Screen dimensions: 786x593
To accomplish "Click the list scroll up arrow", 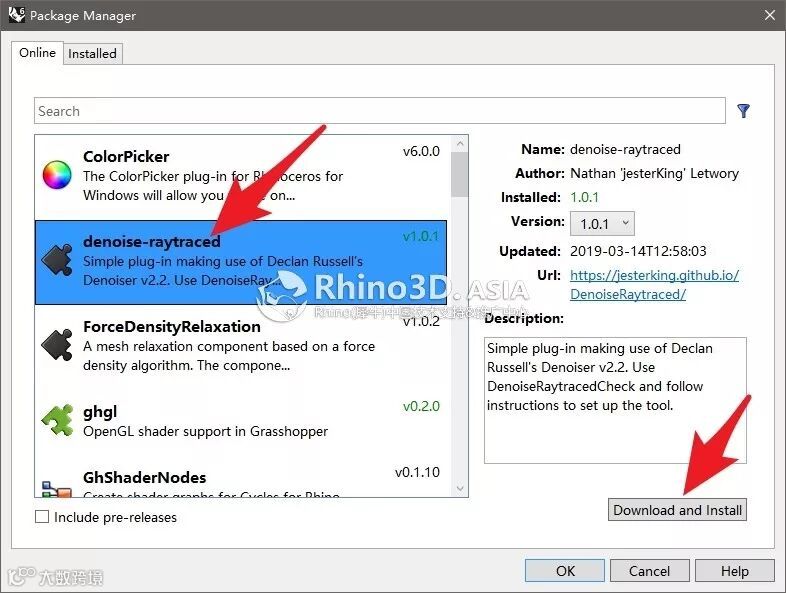I will (x=460, y=144).
